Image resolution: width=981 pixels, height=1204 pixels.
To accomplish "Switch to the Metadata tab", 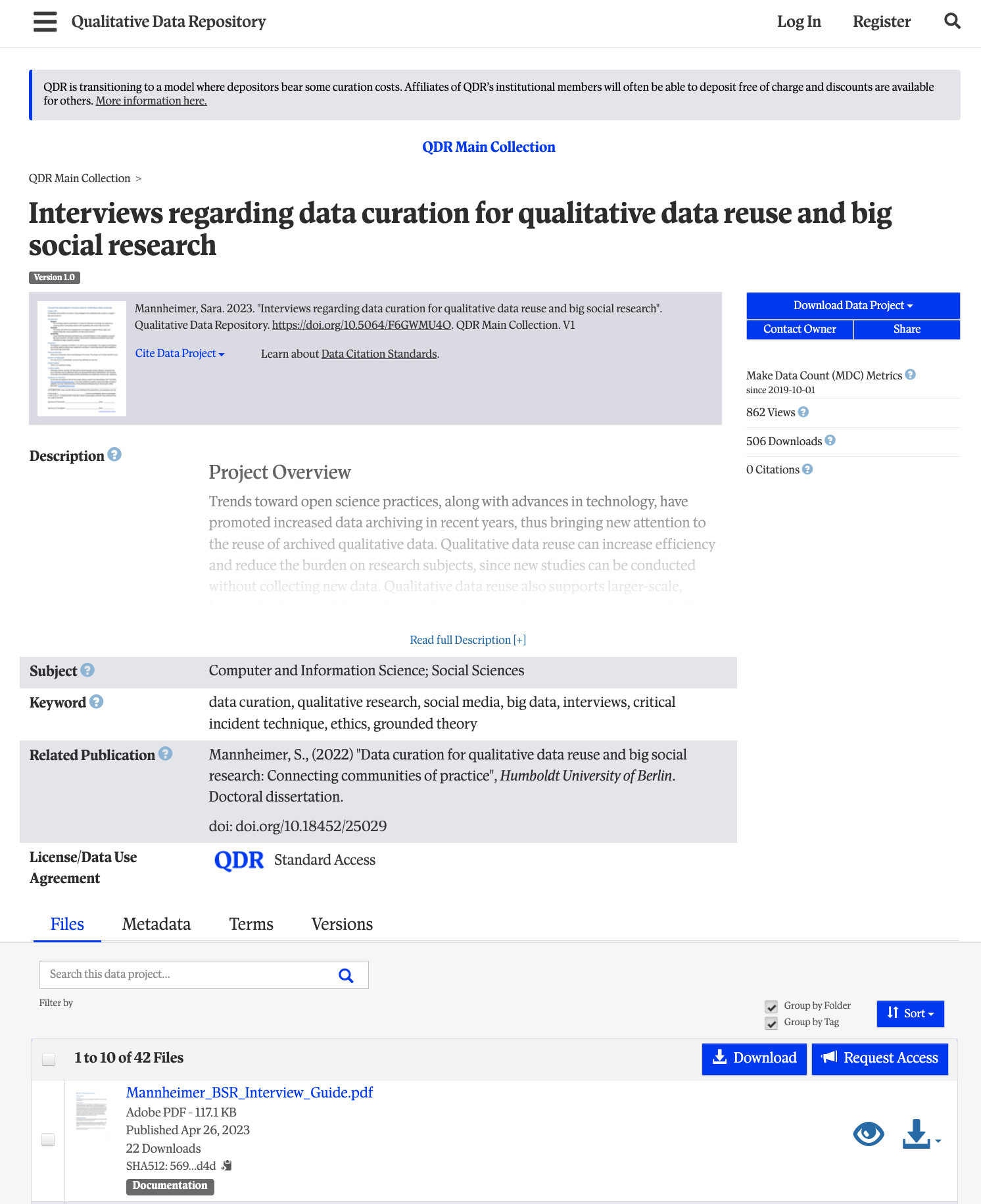I will pos(156,924).
